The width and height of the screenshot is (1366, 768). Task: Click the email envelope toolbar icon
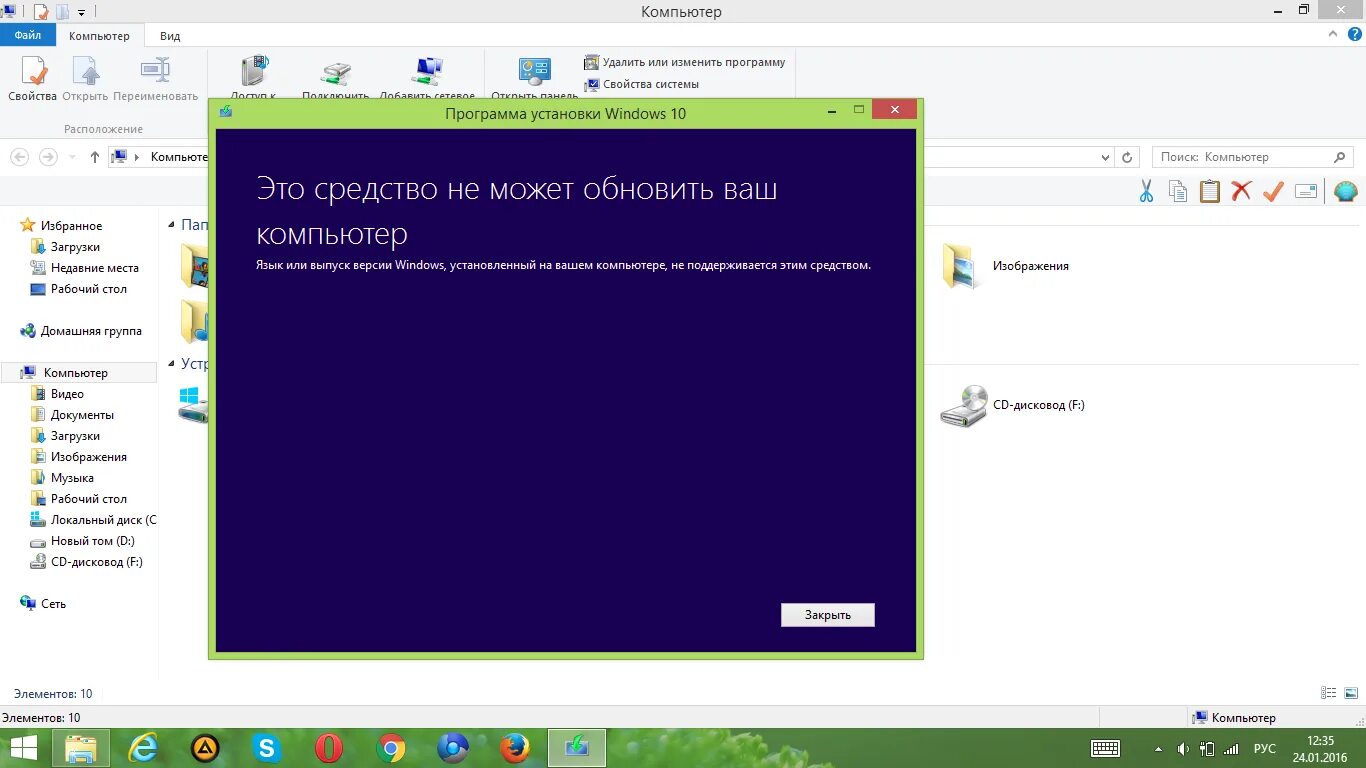(x=1306, y=191)
